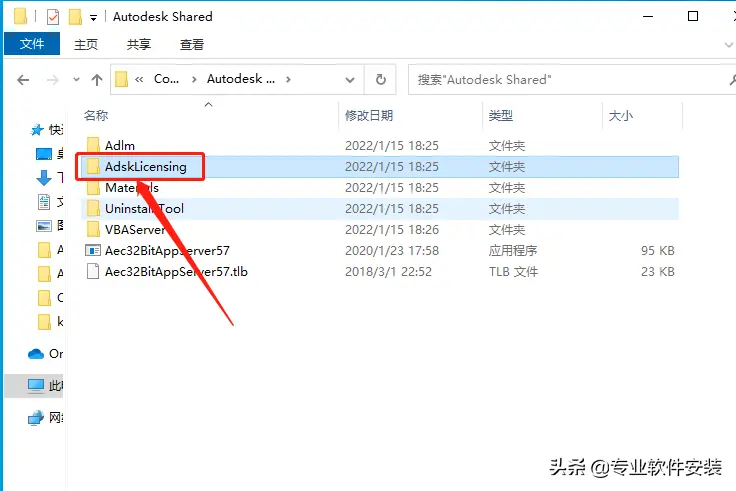Open Network in the sidebar
736x491 pixels.
[x=45, y=417]
